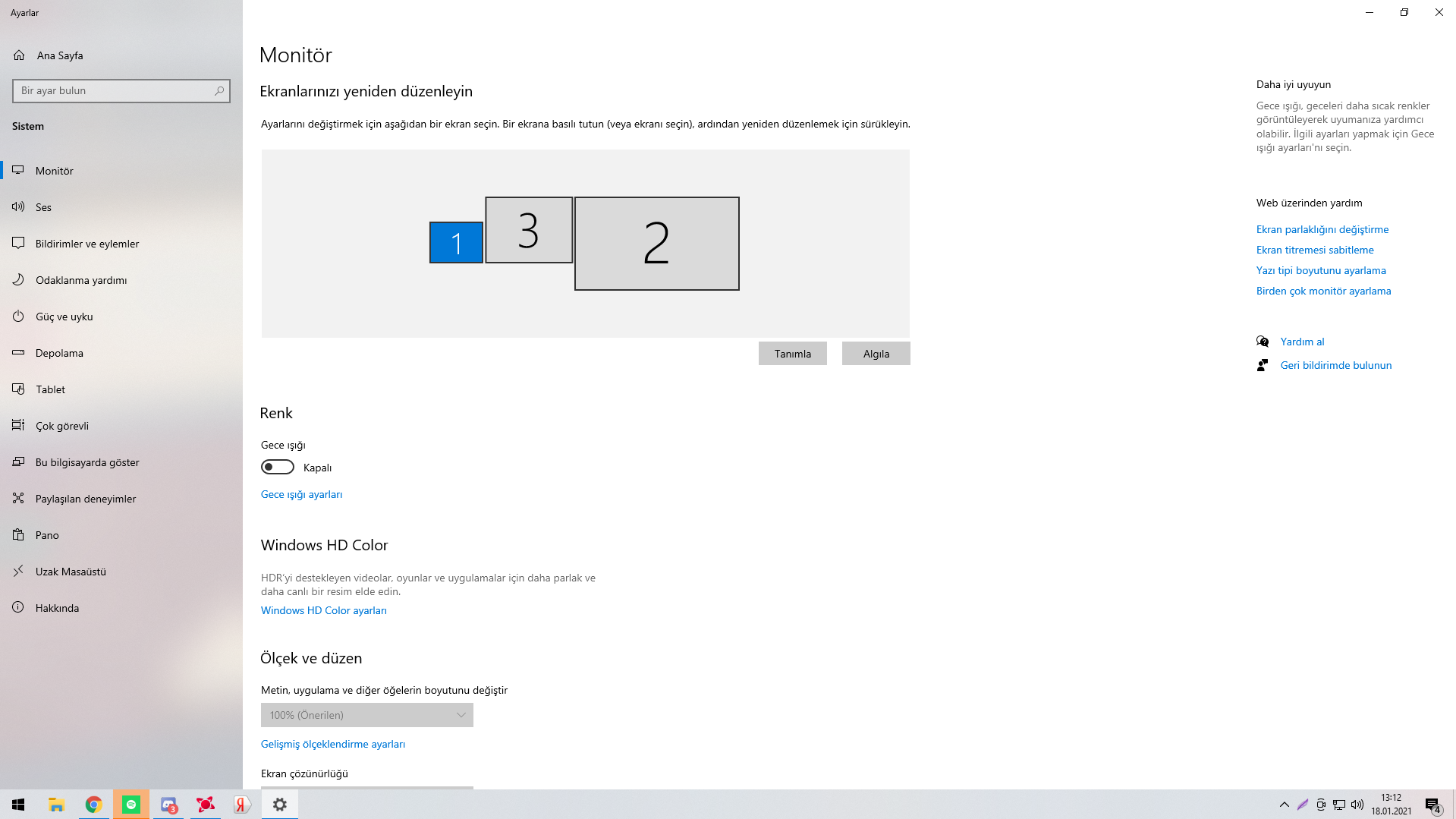
Task: Select display 2 in the arrangement
Action: click(x=657, y=244)
